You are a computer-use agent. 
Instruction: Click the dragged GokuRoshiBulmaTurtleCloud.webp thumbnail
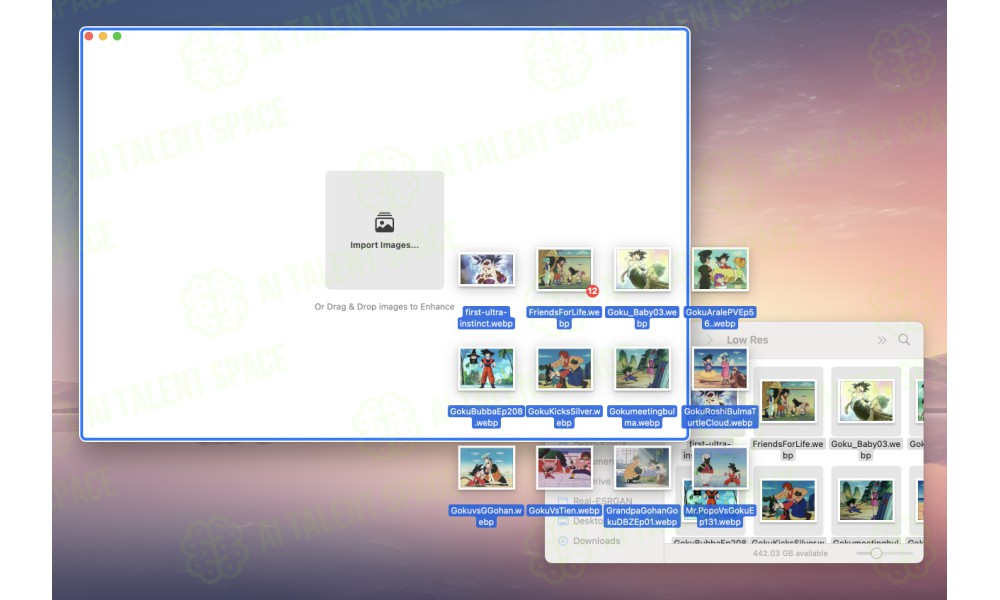(720, 369)
